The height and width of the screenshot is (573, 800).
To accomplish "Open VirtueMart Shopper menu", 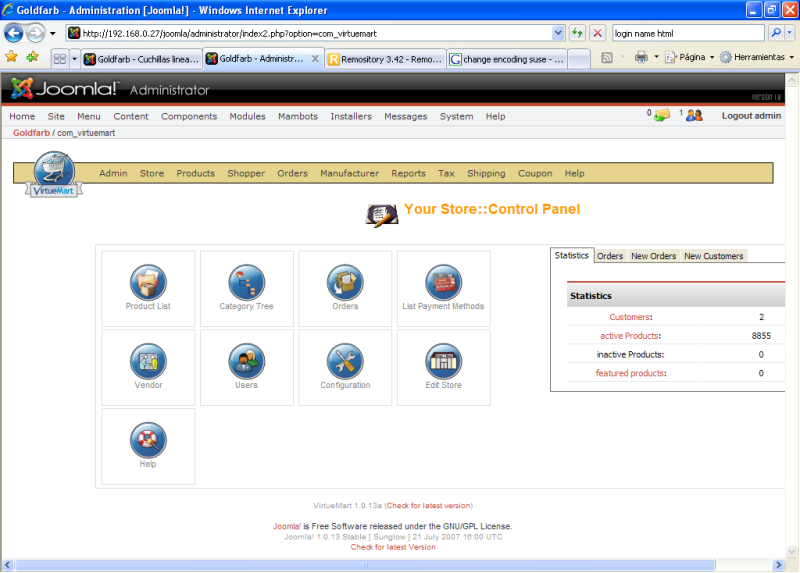I will coord(246,173).
